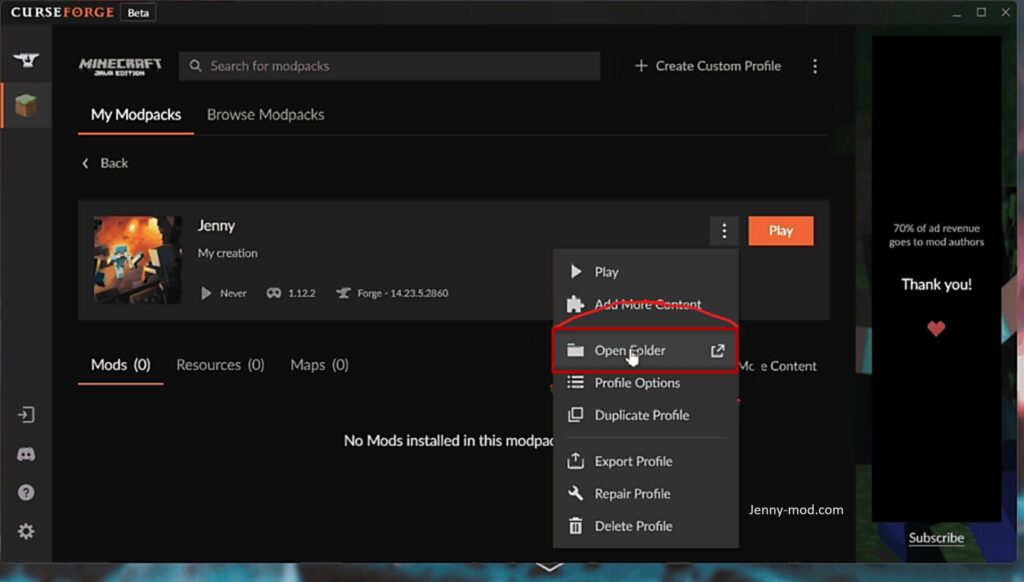Click the heart icon in the ad panel
This screenshot has width=1024, height=582.
tap(936, 329)
